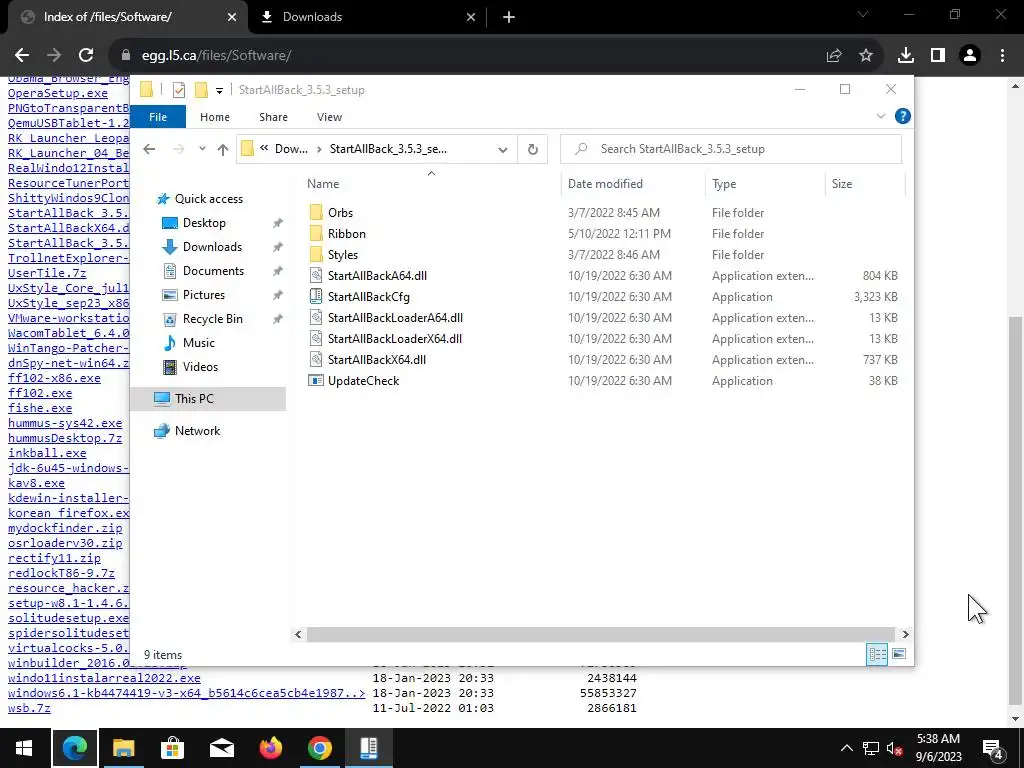Bookmark this page with star icon
Viewport: 1024px width, 768px height.
tap(866, 56)
